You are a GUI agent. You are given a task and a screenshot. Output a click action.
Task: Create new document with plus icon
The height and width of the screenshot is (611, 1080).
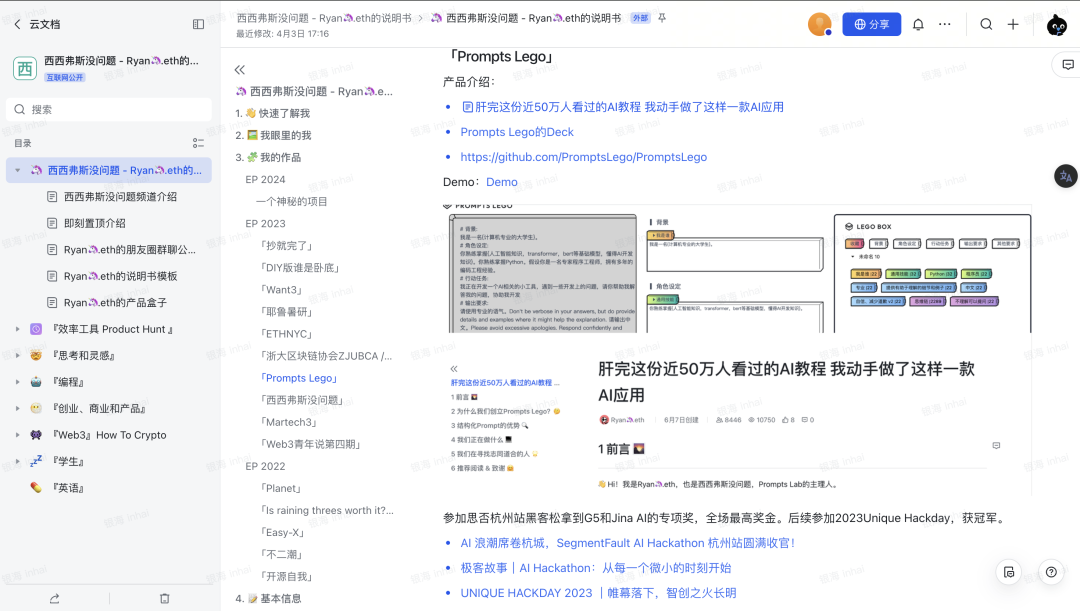click(x=1012, y=24)
